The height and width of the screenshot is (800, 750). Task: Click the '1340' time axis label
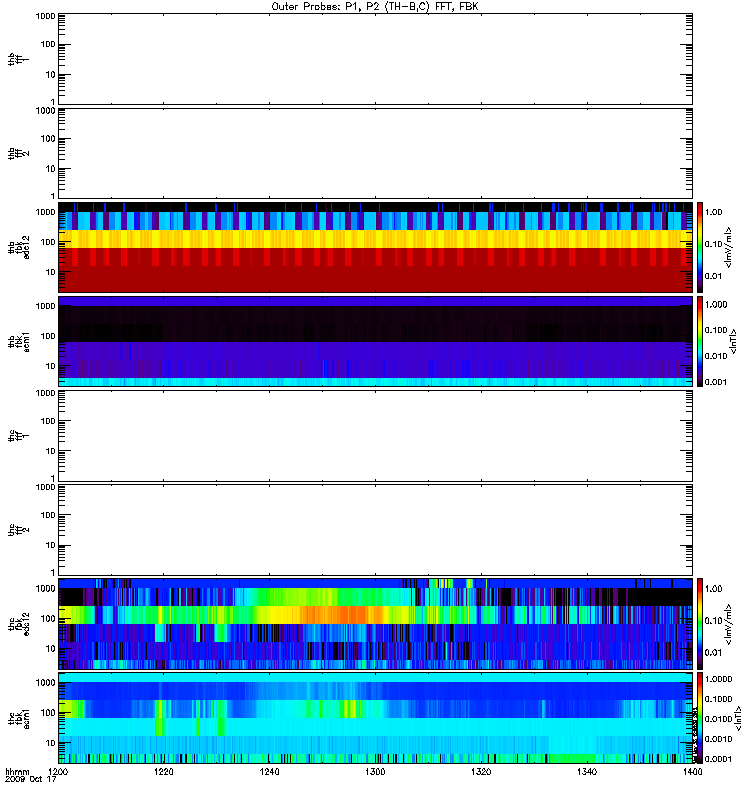tap(587, 771)
